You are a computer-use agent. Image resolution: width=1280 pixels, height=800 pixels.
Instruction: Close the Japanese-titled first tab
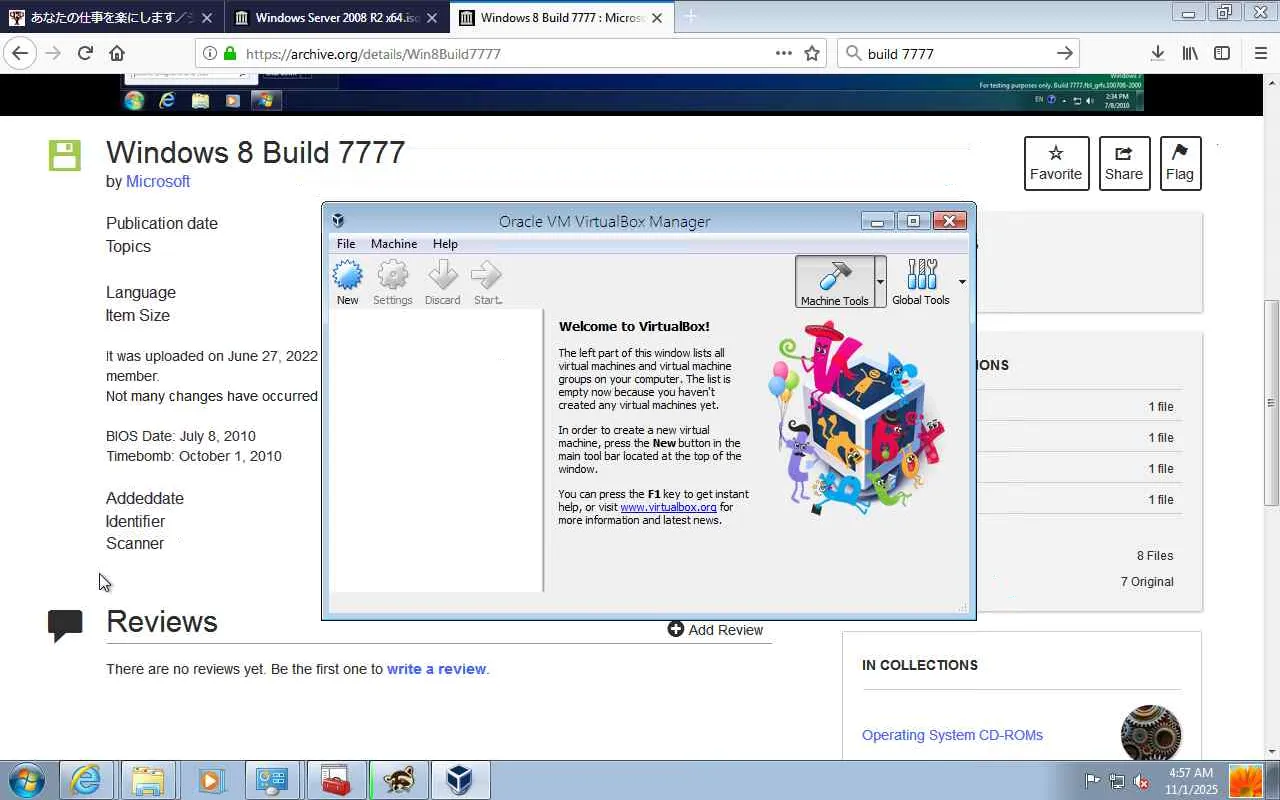pyautogui.click(x=207, y=17)
